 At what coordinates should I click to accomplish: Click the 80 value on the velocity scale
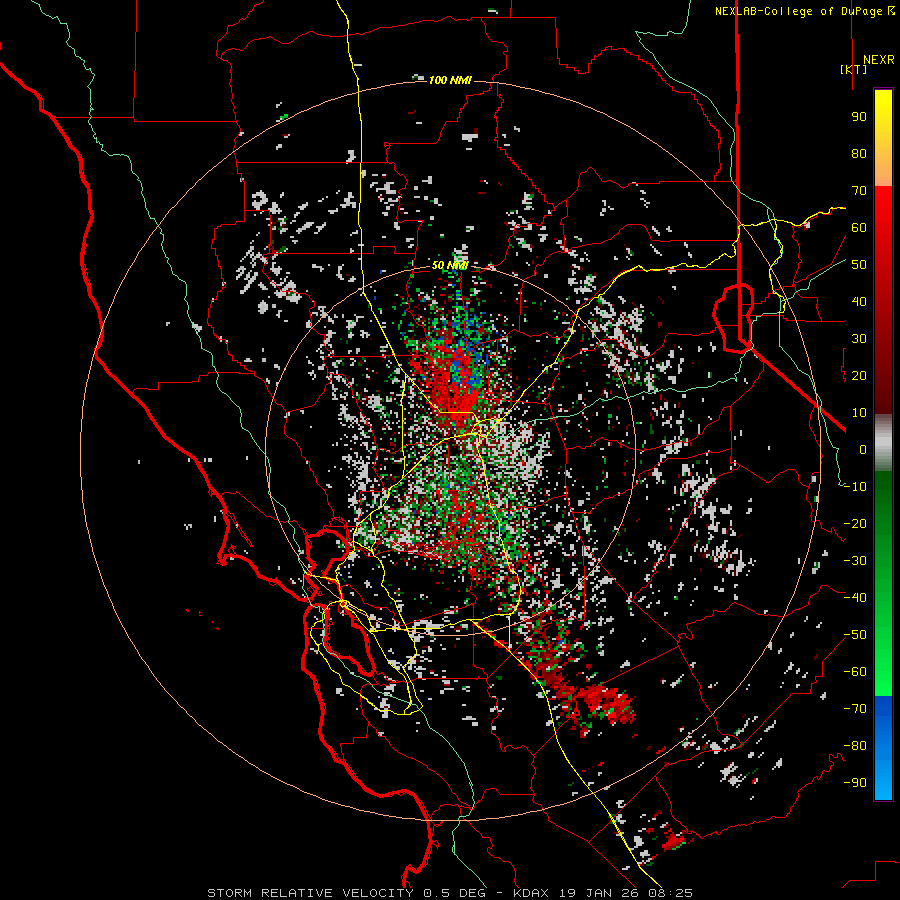point(859,154)
